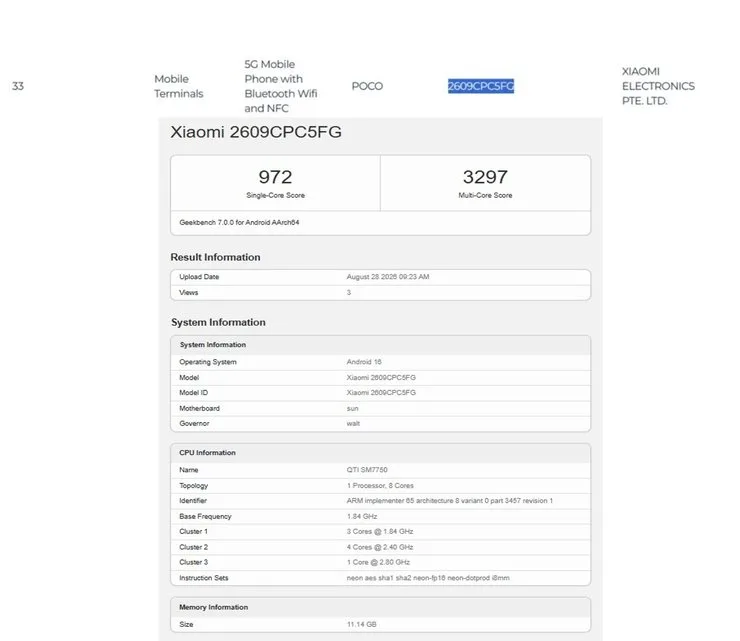Click the CPU name 'QTI SM7750'

[367, 470]
